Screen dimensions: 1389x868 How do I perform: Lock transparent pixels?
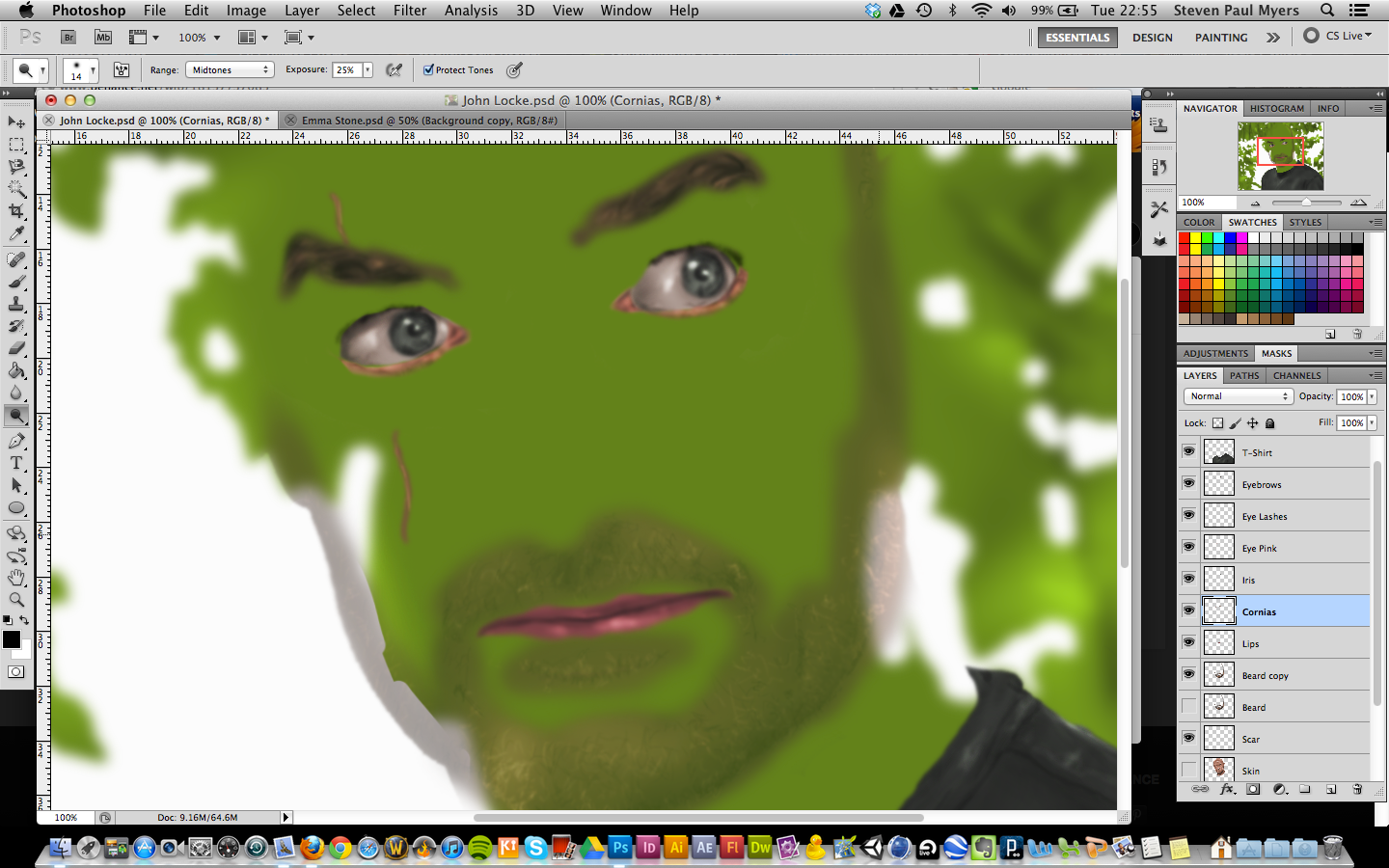pos(1218,423)
